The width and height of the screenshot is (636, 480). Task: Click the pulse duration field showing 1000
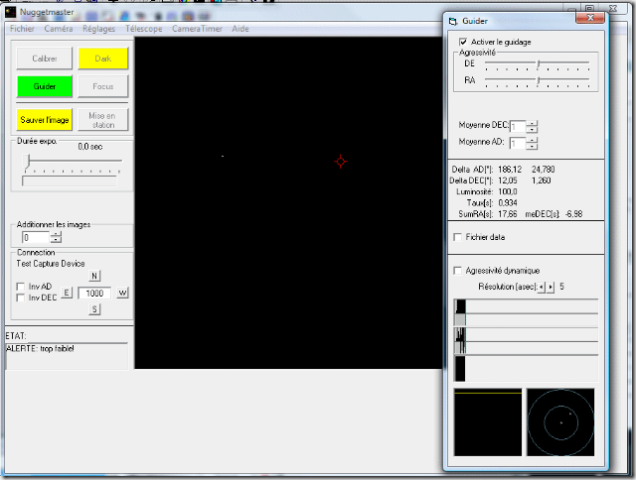click(94, 293)
